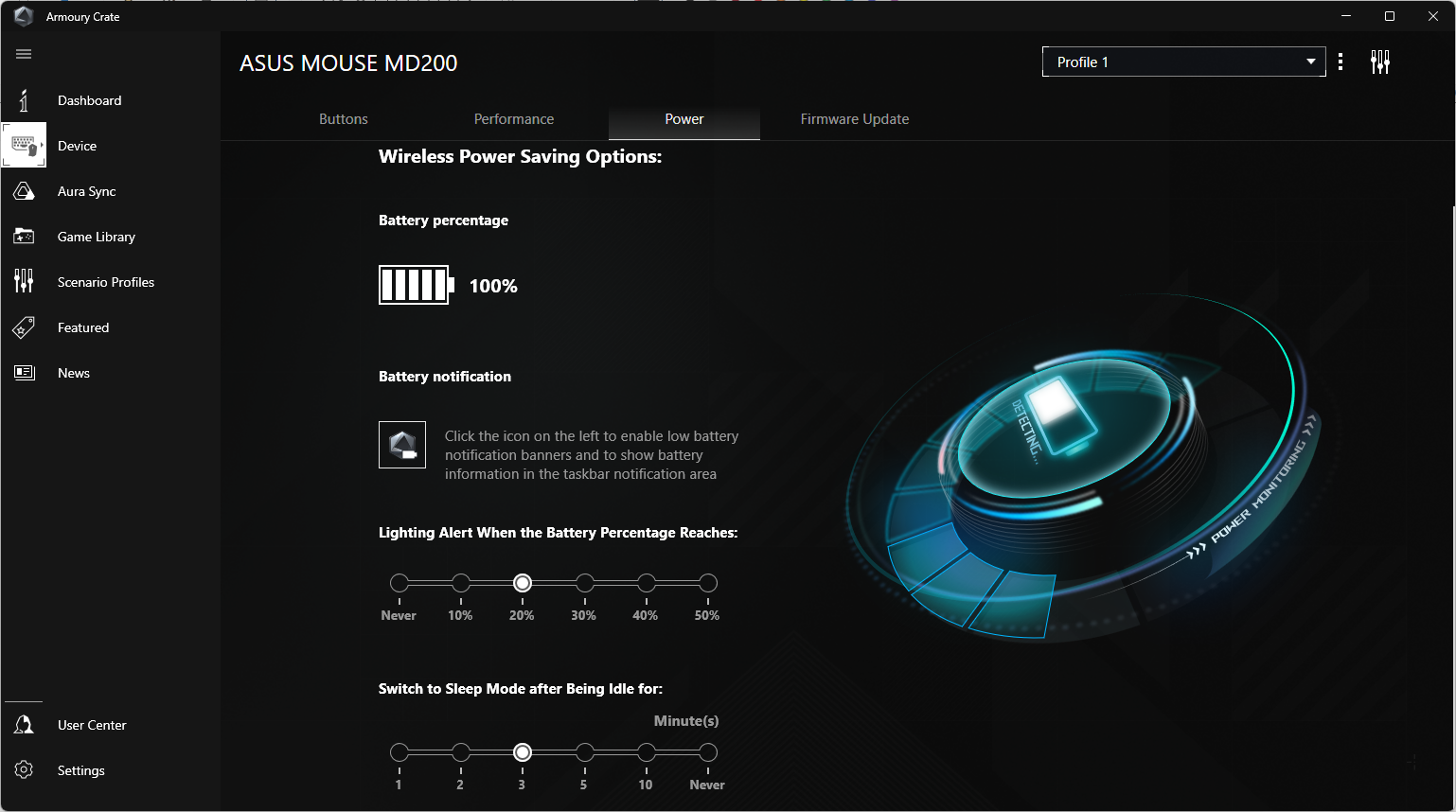Set sleep mode idle time to 1 minute
The image size is (1456, 812).
(x=400, y=752)
